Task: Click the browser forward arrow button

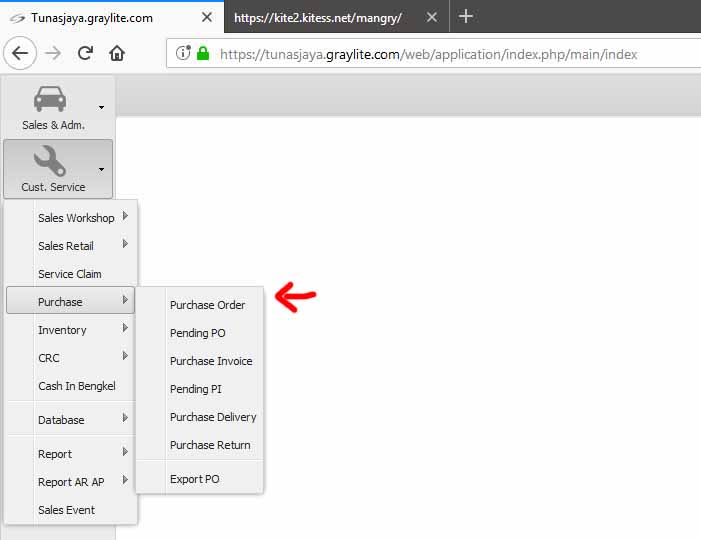Action: point(53,54)
